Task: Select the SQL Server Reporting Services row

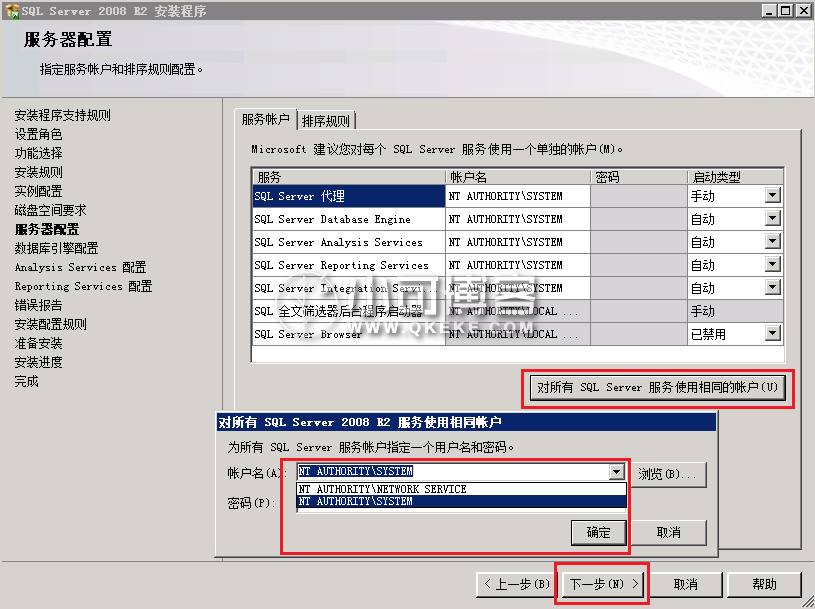Action: tap(349, 265)
